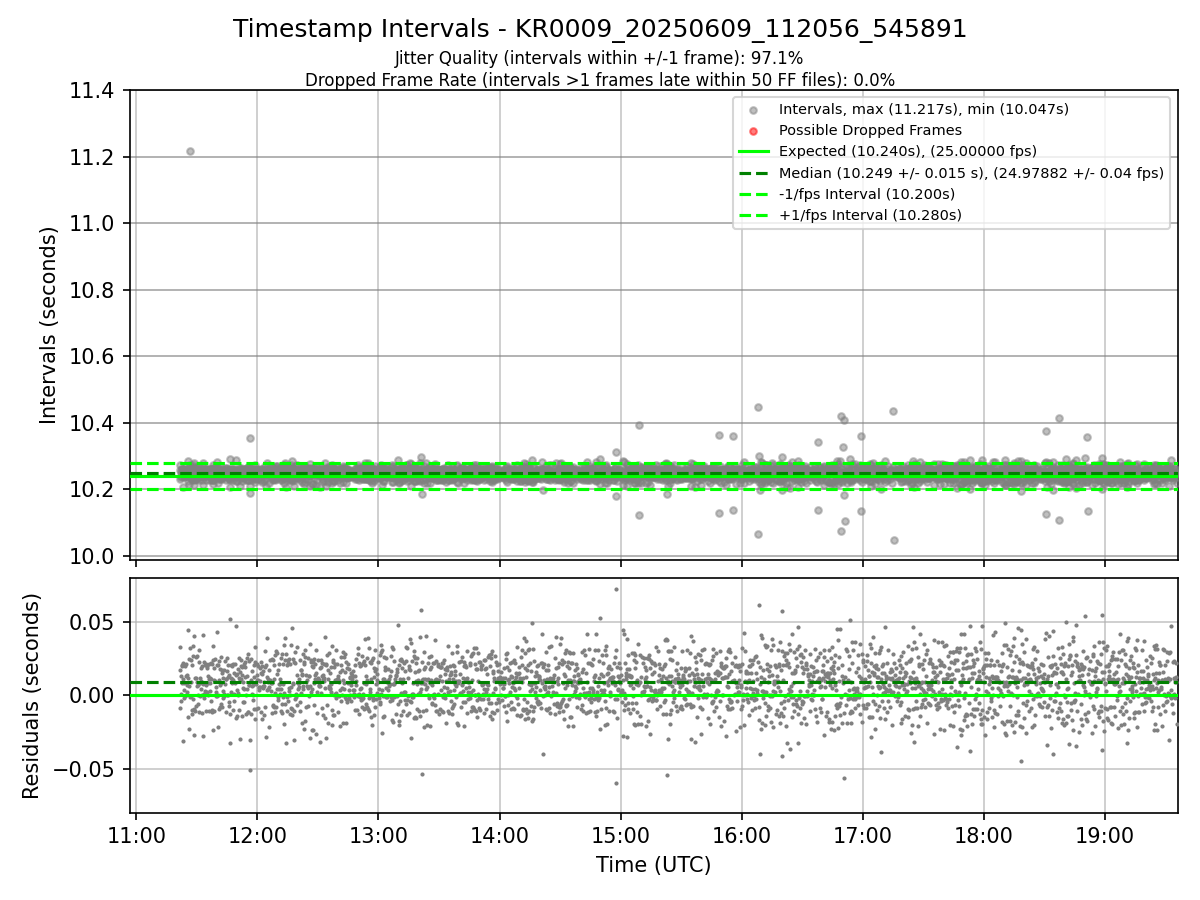The width and height of the screenshot is (1200, 900).
Task: Click the outlier data point near 11.2 seconds
Action: point(190,151)
